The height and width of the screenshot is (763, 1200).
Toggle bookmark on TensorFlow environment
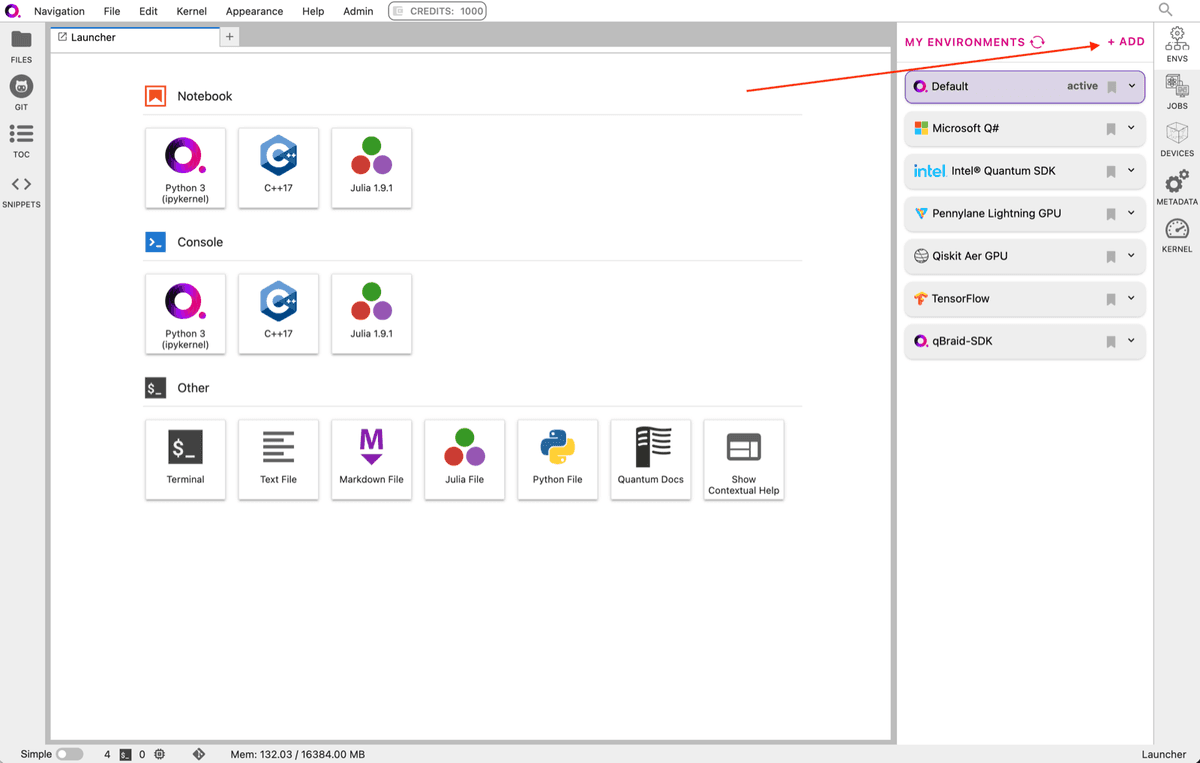click(1110, 299)
